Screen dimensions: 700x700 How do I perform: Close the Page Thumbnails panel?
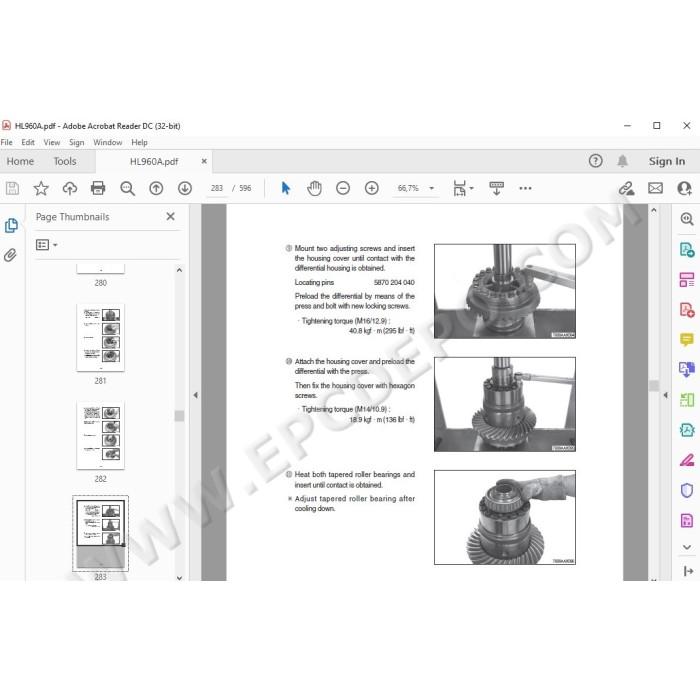(171, 217)
